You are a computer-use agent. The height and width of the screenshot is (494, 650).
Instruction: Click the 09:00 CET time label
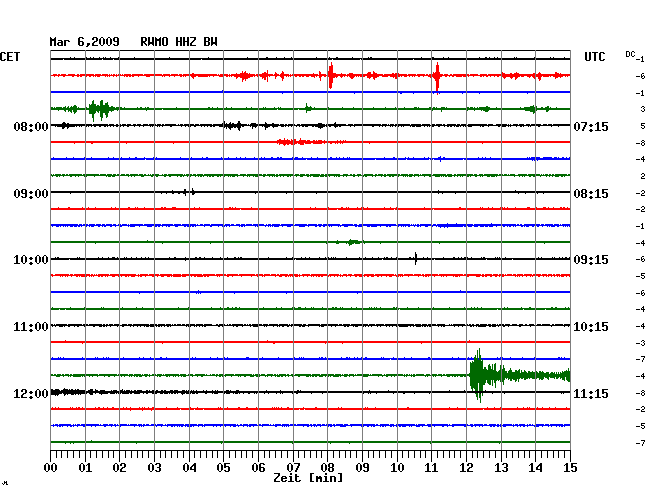point(31,194)
